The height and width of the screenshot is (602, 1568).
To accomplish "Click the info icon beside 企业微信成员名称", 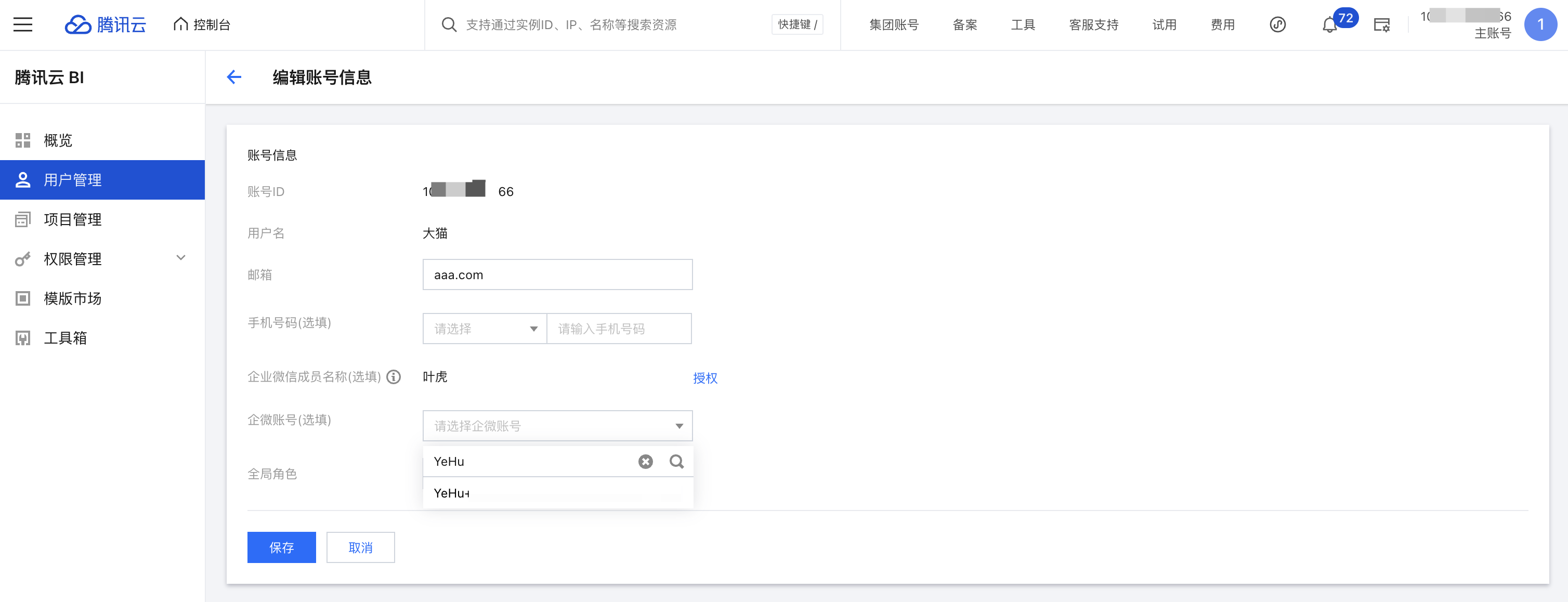I will [394, 377].
